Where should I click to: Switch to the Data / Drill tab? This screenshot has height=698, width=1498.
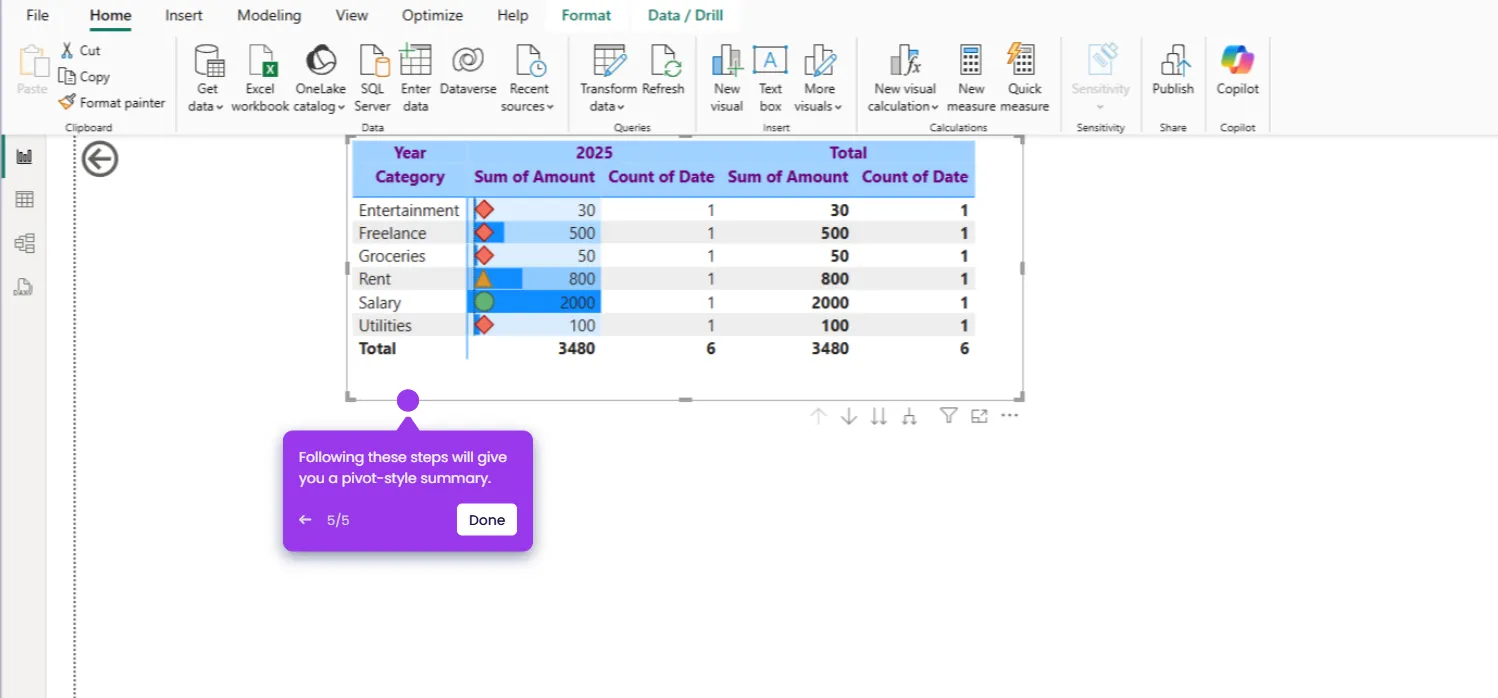[685, 15]
